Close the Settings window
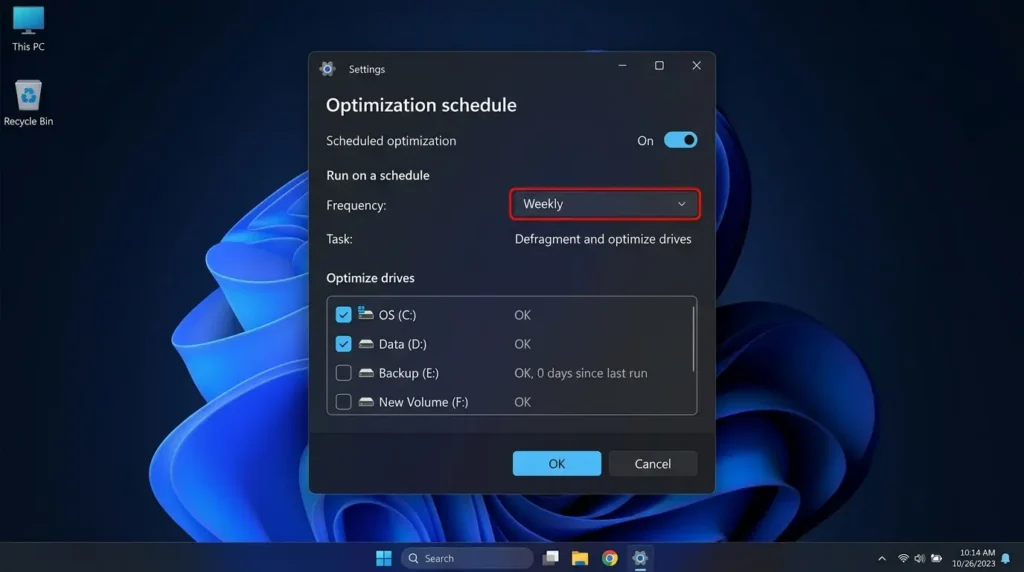Screen dimensions: 1024x572 click(697, 65)
